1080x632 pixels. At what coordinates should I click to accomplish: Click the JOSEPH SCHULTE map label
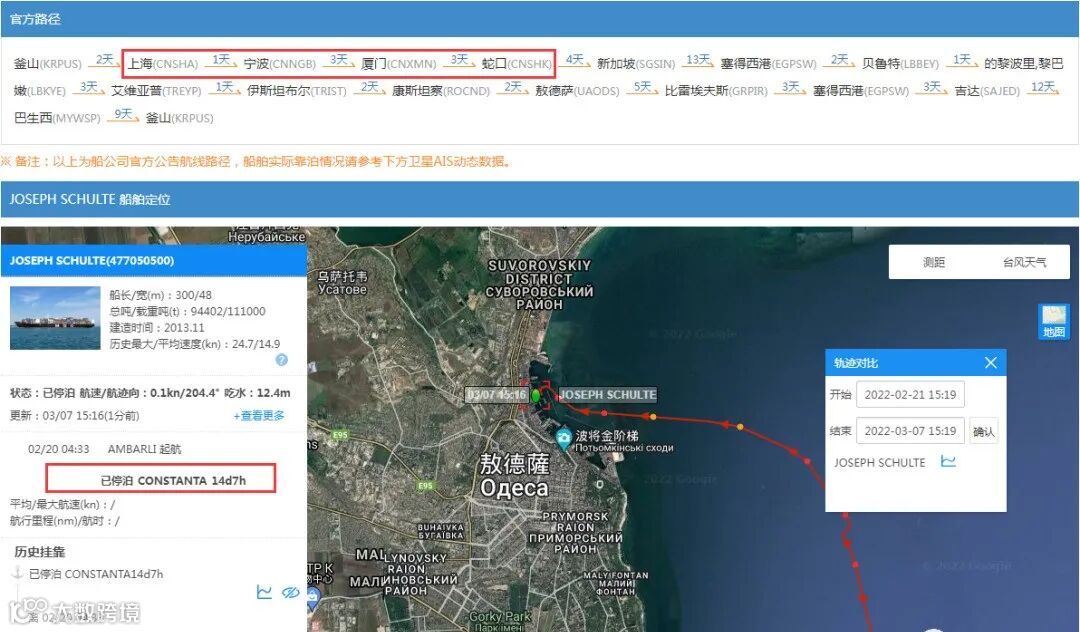click(608, 395)
